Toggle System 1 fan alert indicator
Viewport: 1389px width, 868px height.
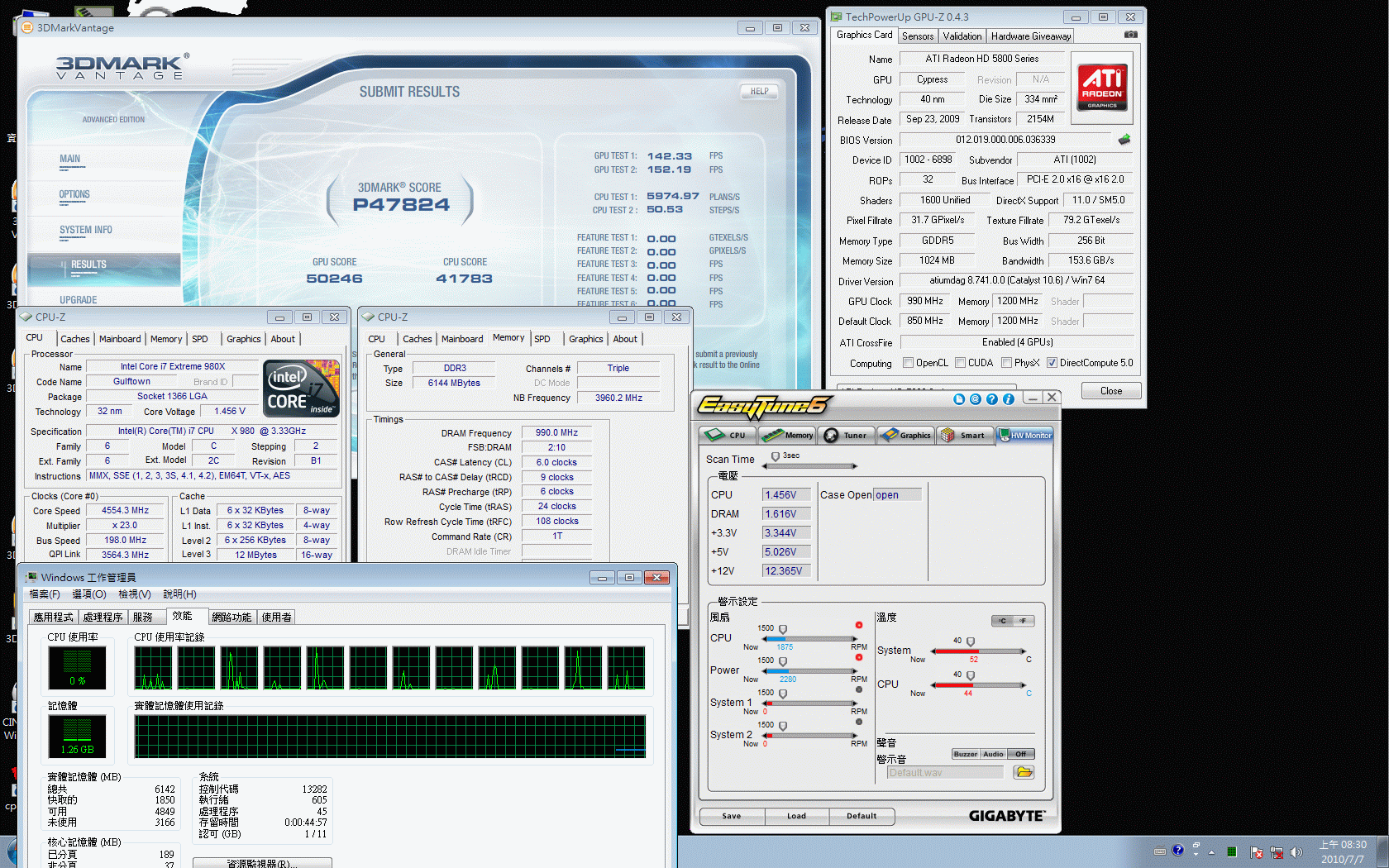[x=859, y=689]
